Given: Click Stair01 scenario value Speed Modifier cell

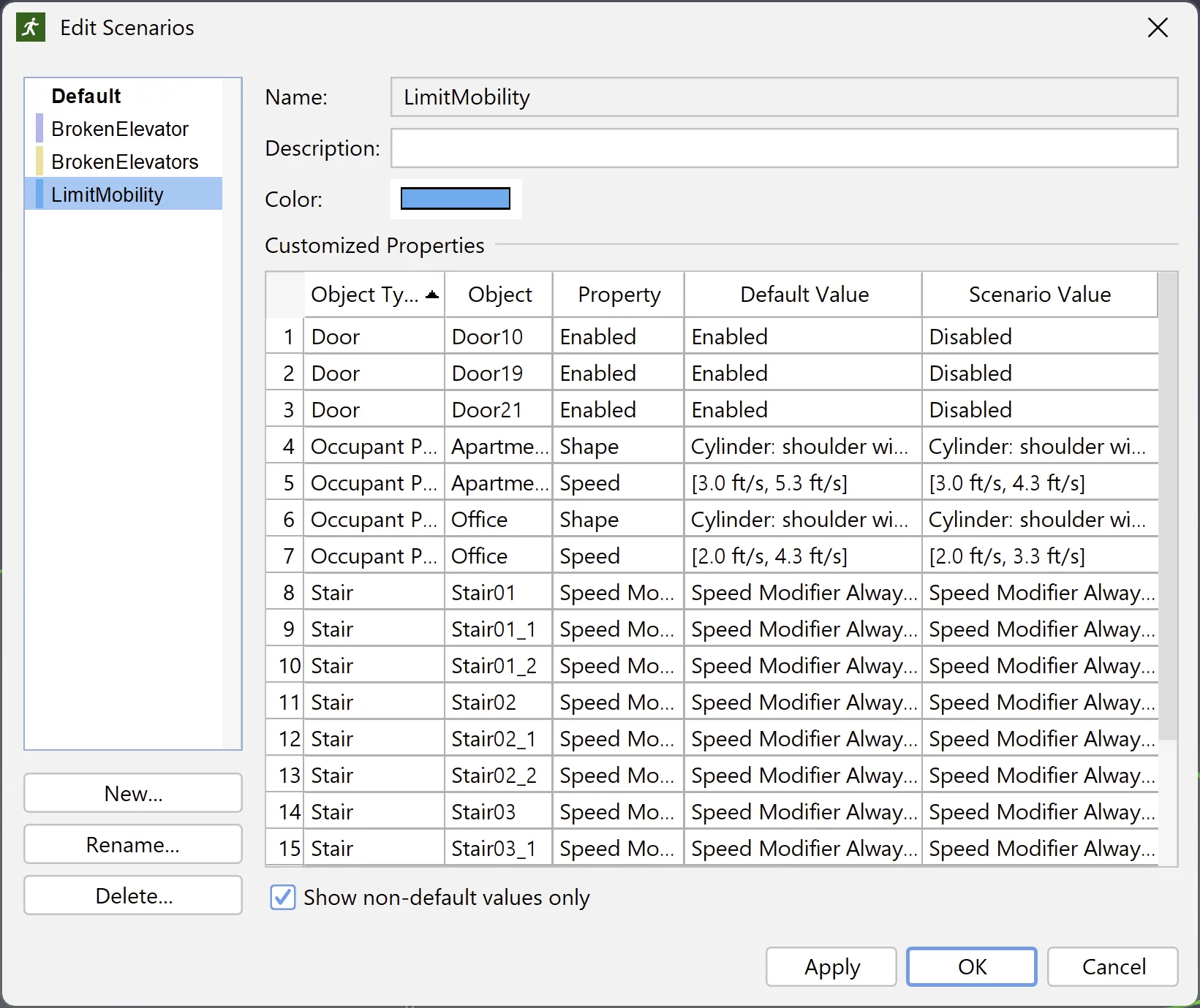Looking at the screenshot, I should [1040, 592].
